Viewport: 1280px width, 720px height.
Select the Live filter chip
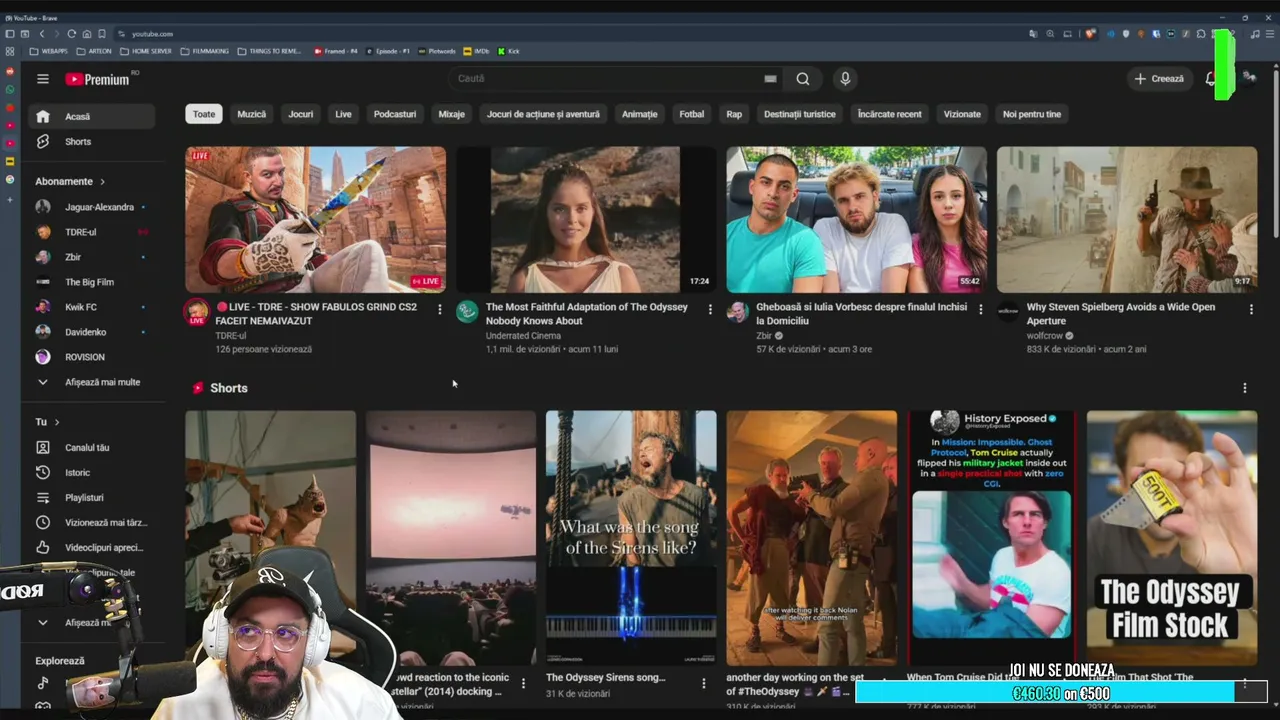pyautogui.click(x=343, y=114)
